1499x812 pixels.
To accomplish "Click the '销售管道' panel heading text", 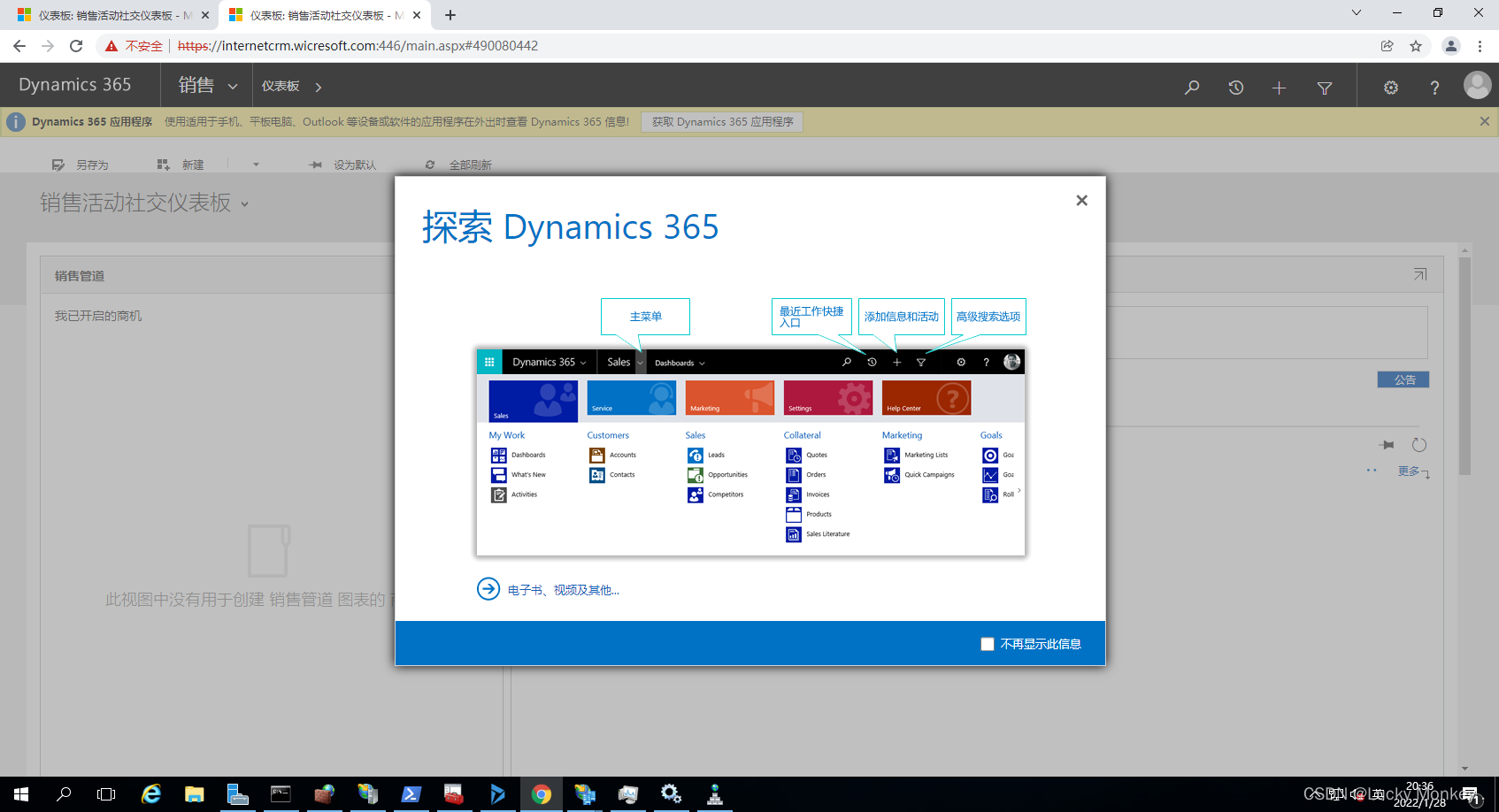I will pos(80,276).
